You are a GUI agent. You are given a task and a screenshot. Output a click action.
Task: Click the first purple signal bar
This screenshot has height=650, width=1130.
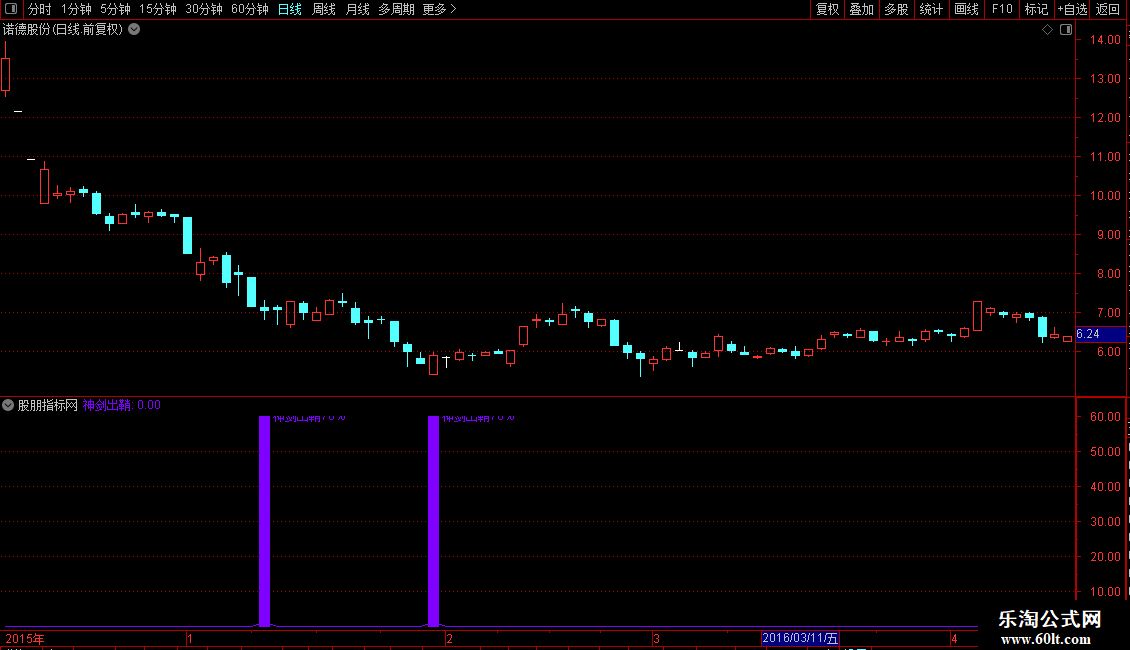(x=264, y=520)
